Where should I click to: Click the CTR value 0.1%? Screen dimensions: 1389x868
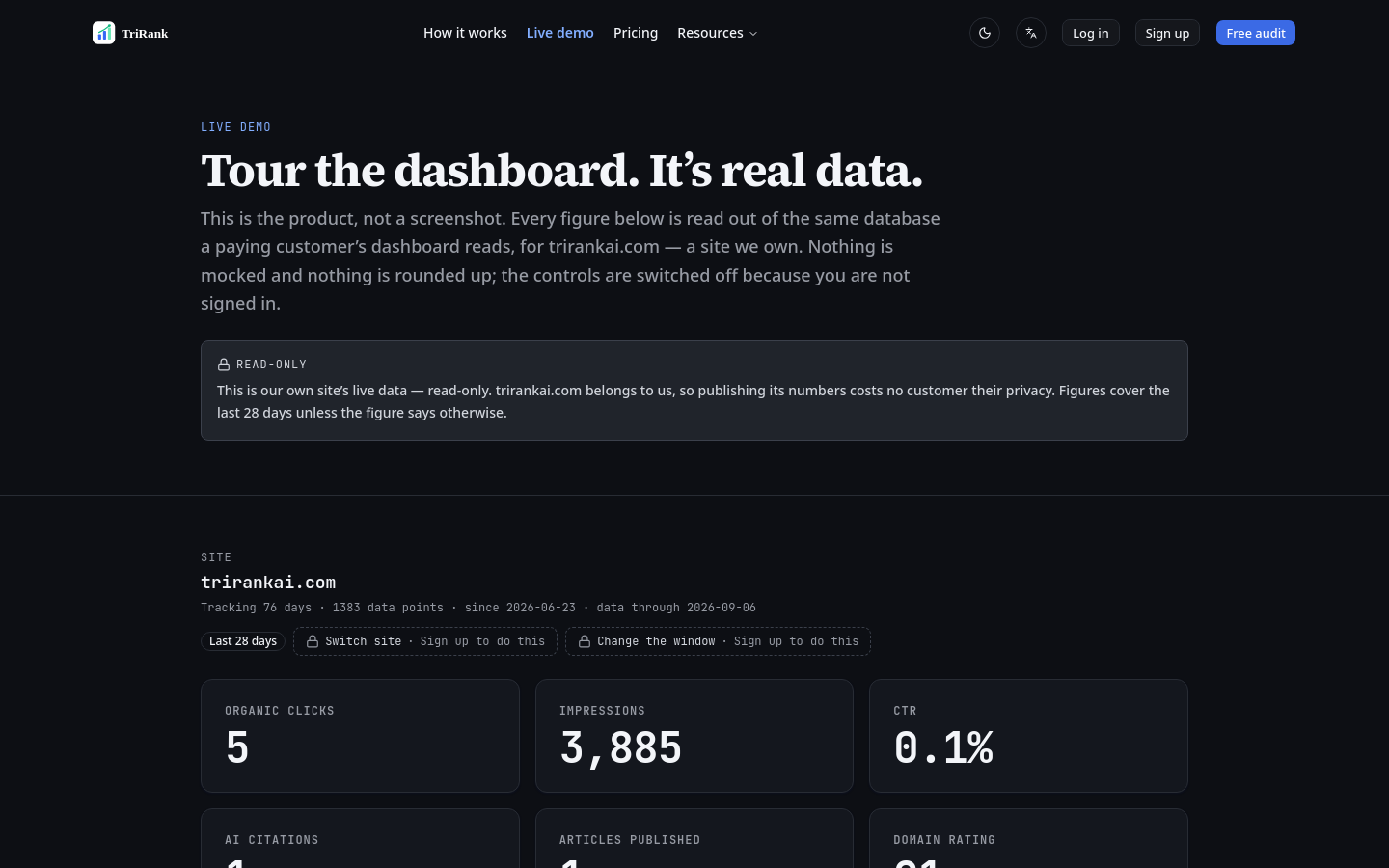point(943,748)
